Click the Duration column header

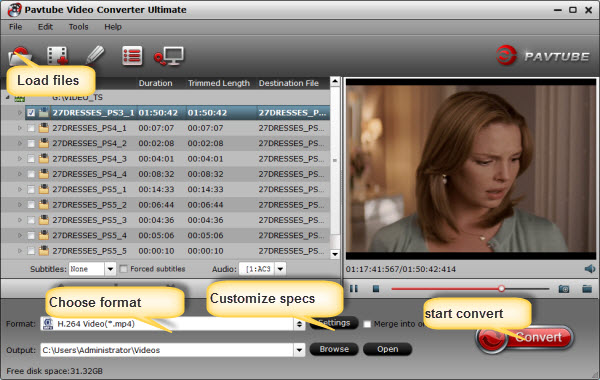coord(155,83)
